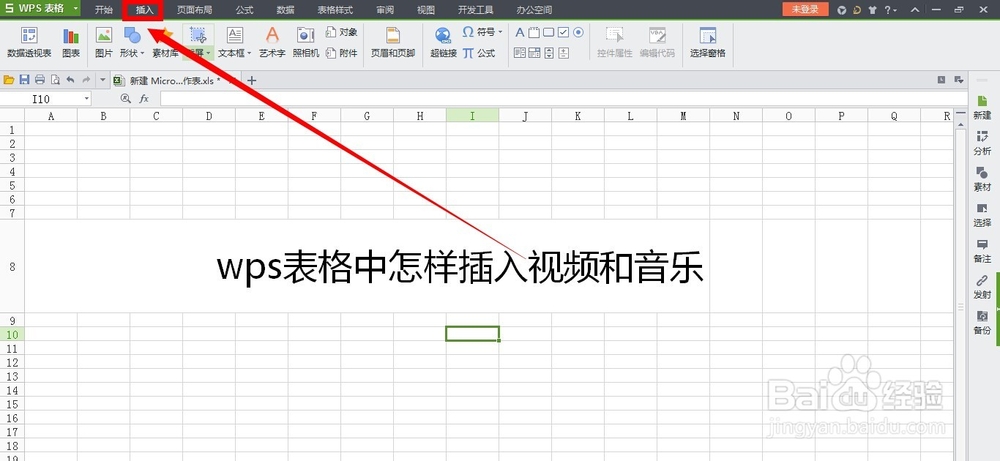
Task: Open the 备份 panel in right sidebar
Action: (x=982, y=322)
